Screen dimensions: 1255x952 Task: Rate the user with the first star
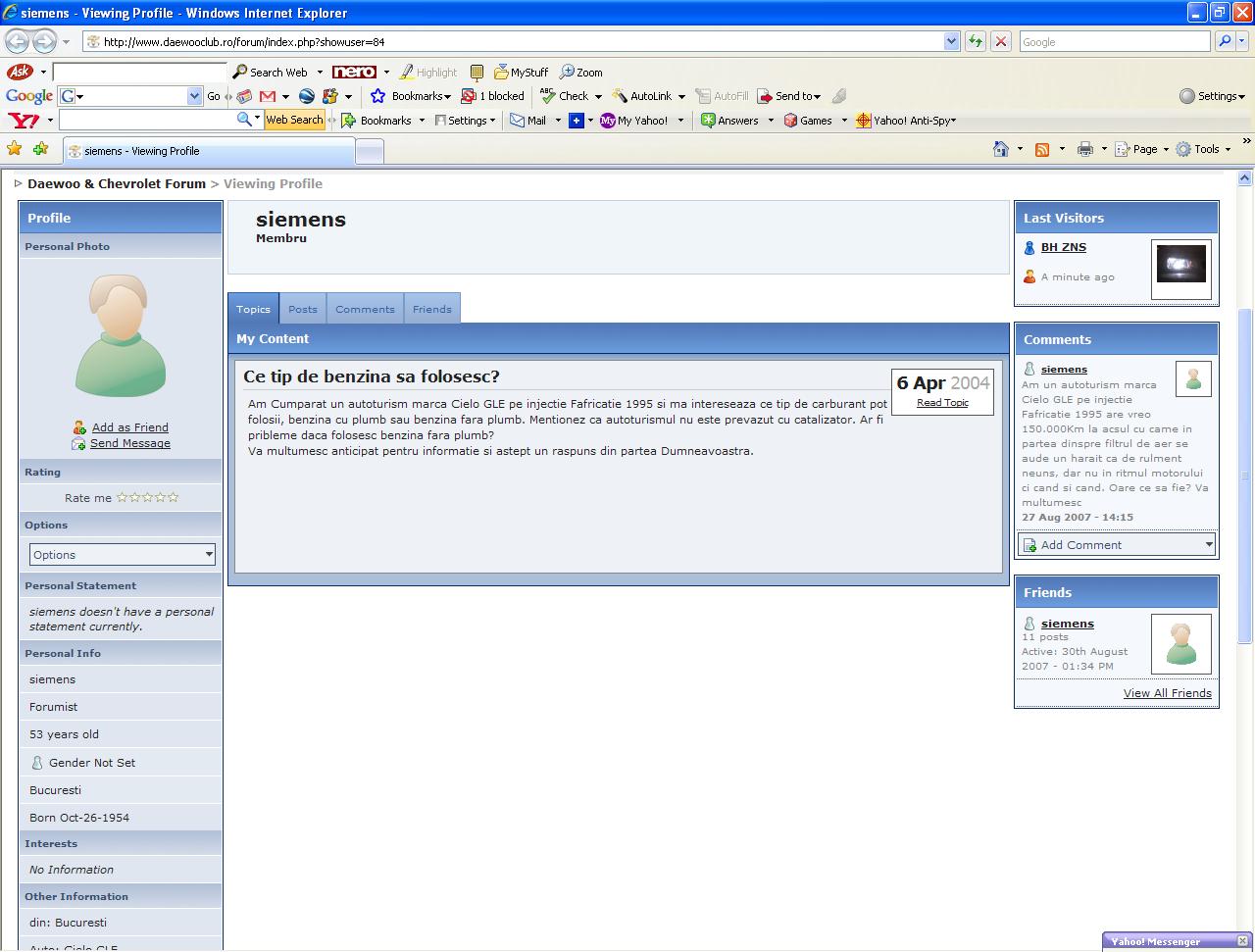pyautogui.click(x=123, y=497)
